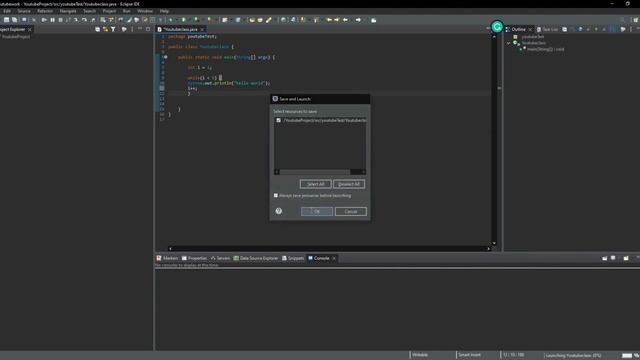Click the help question mark in dialog
Viewport: 640px width, 360px height.
[279, 211]
